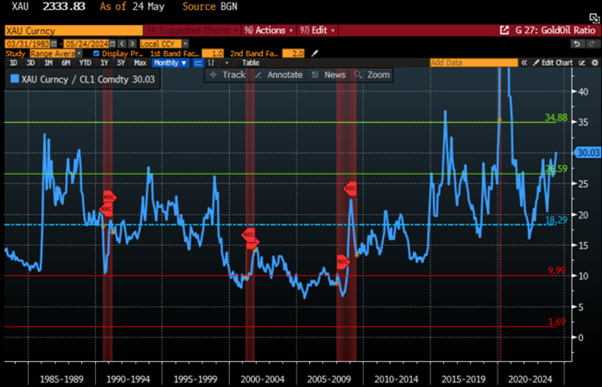Open the start date calendar picker

(54, 44)
